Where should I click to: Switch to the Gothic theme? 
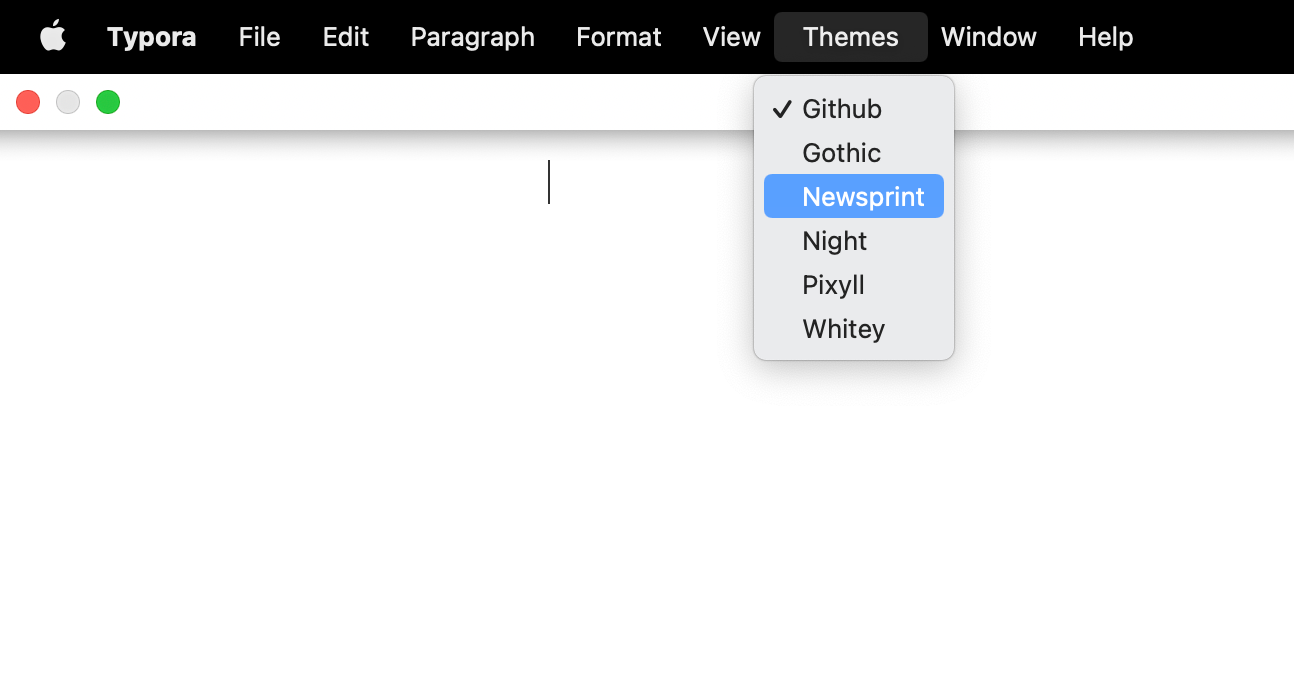pos(841,153)
